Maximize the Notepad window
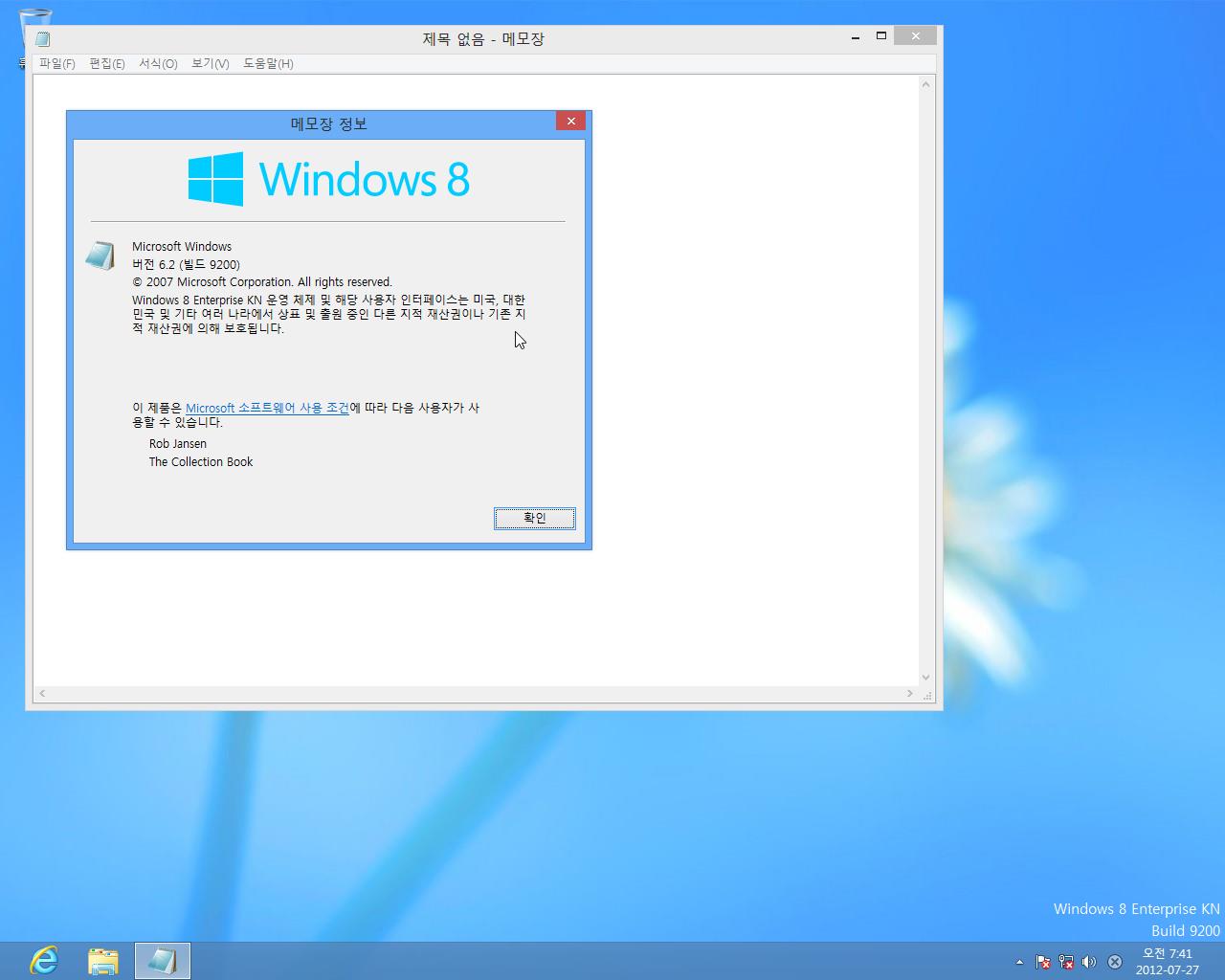Image resolution: width=1225 pixels, height=980 pixels. pyautogui.click(x=881, y=36)
